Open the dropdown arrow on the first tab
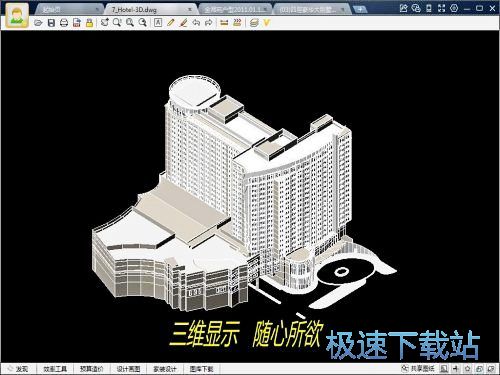 (97, 10)
